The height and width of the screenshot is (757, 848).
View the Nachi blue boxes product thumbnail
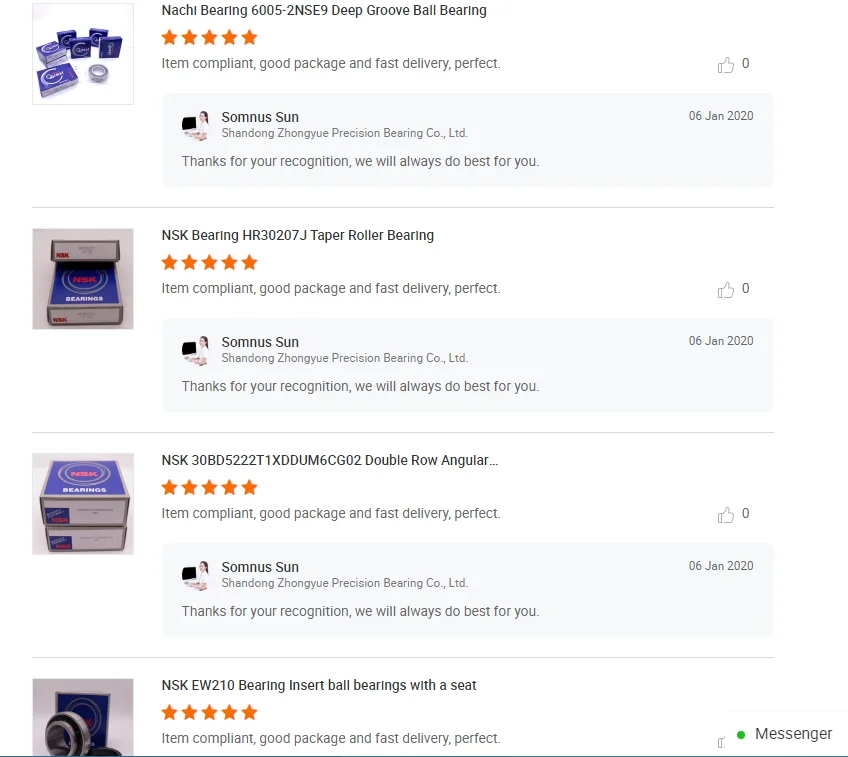(x=83, y=54)
